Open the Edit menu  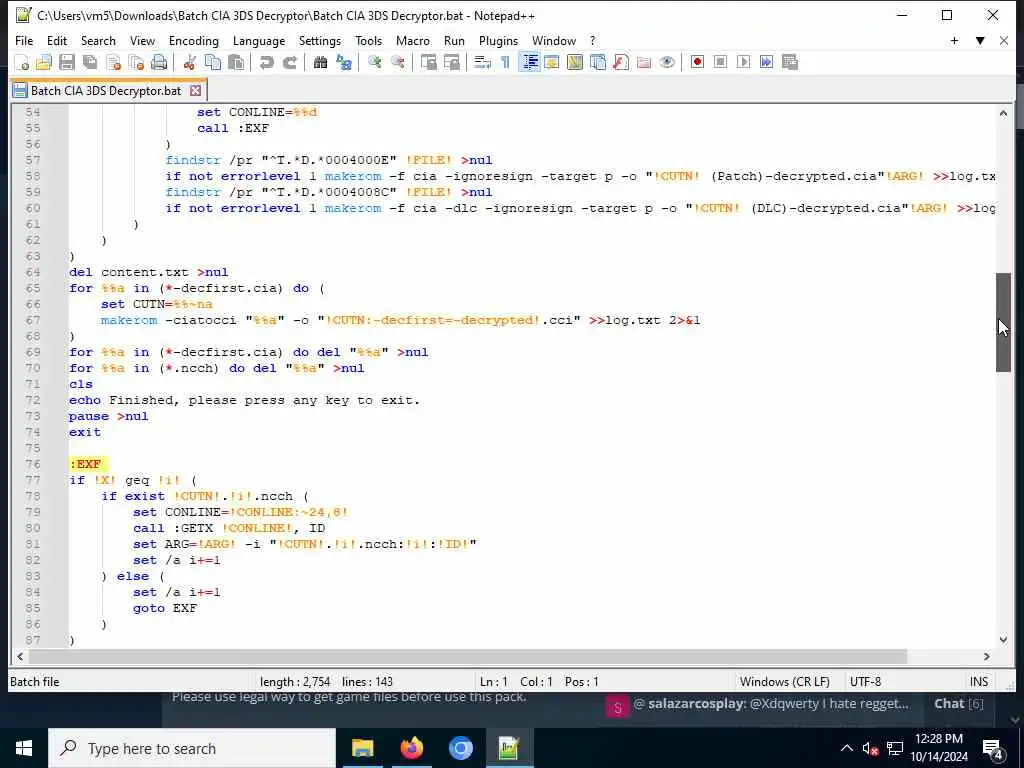tap(57, 40)
